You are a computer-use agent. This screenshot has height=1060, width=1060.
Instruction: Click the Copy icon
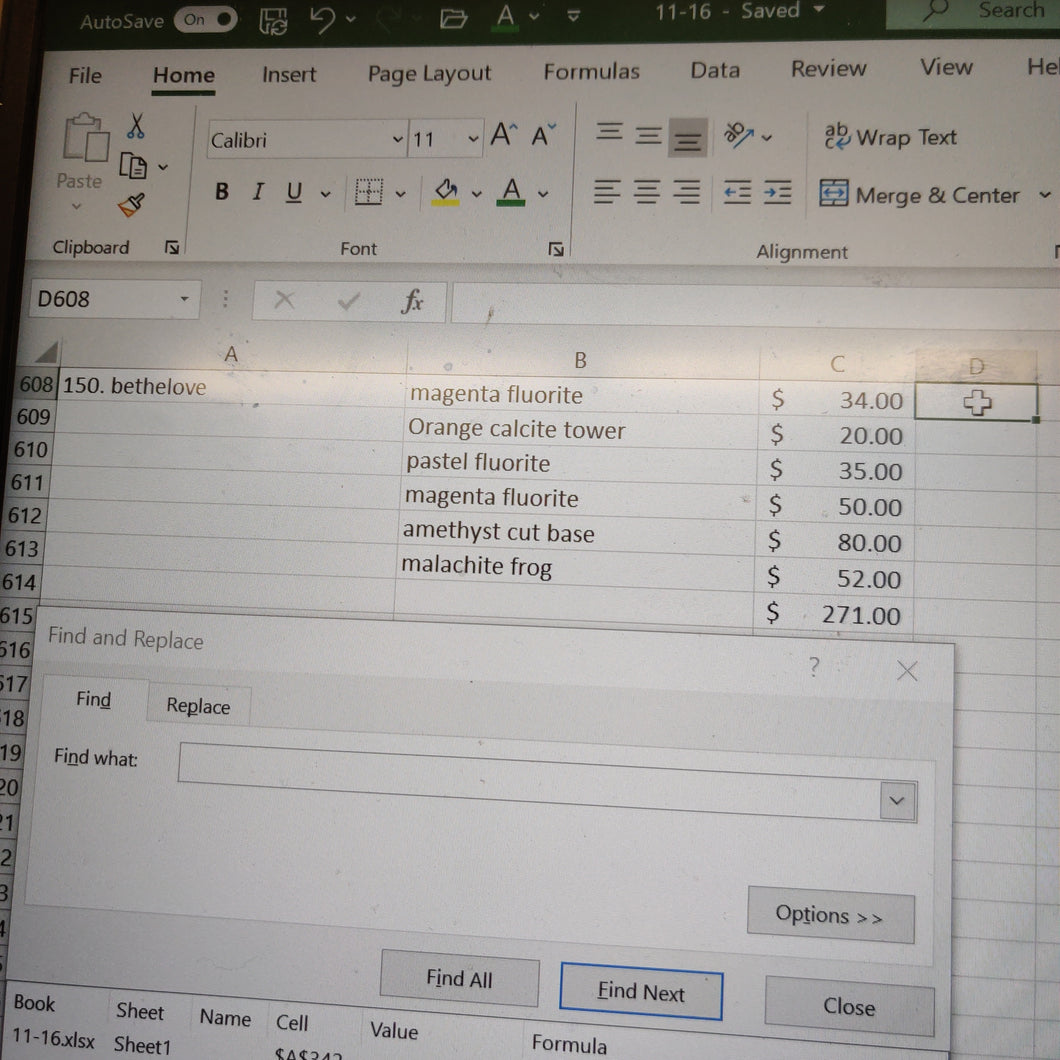coord(133,166)
